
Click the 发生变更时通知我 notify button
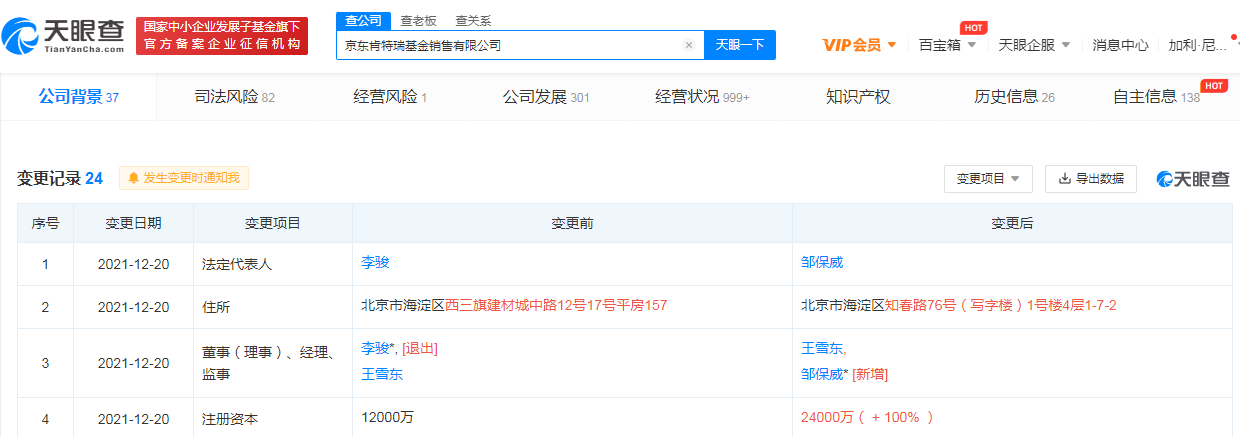click(x=184, y=178)
